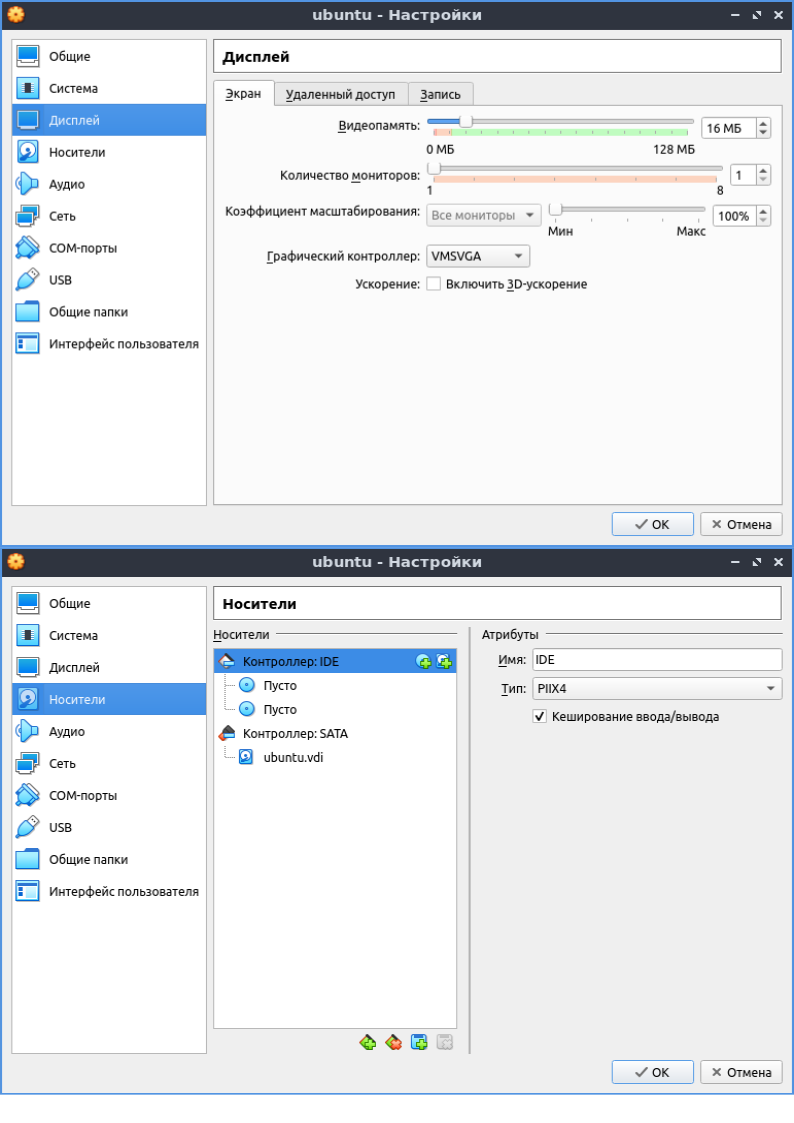
Task: Open Общие in the bottom Носители window
Action: [x=109, y=603]
